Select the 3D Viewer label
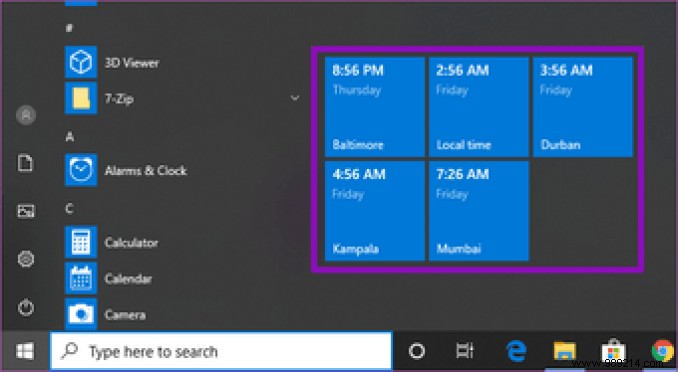Image resolution: width=678 pixels, height=372 pixels. click(x=132, y=63)
